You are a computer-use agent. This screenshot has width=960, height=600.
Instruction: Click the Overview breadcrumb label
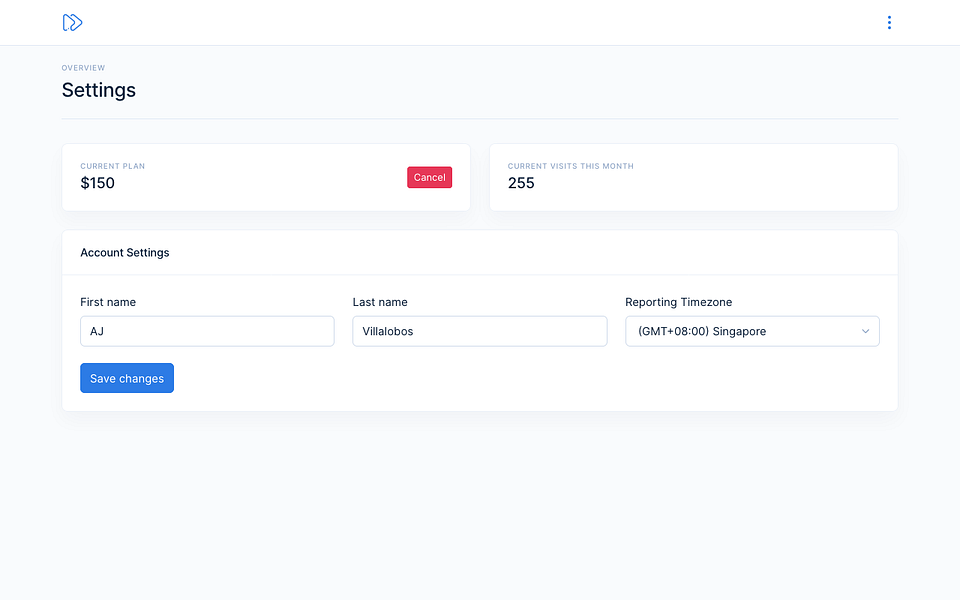(x=83, y=68)
